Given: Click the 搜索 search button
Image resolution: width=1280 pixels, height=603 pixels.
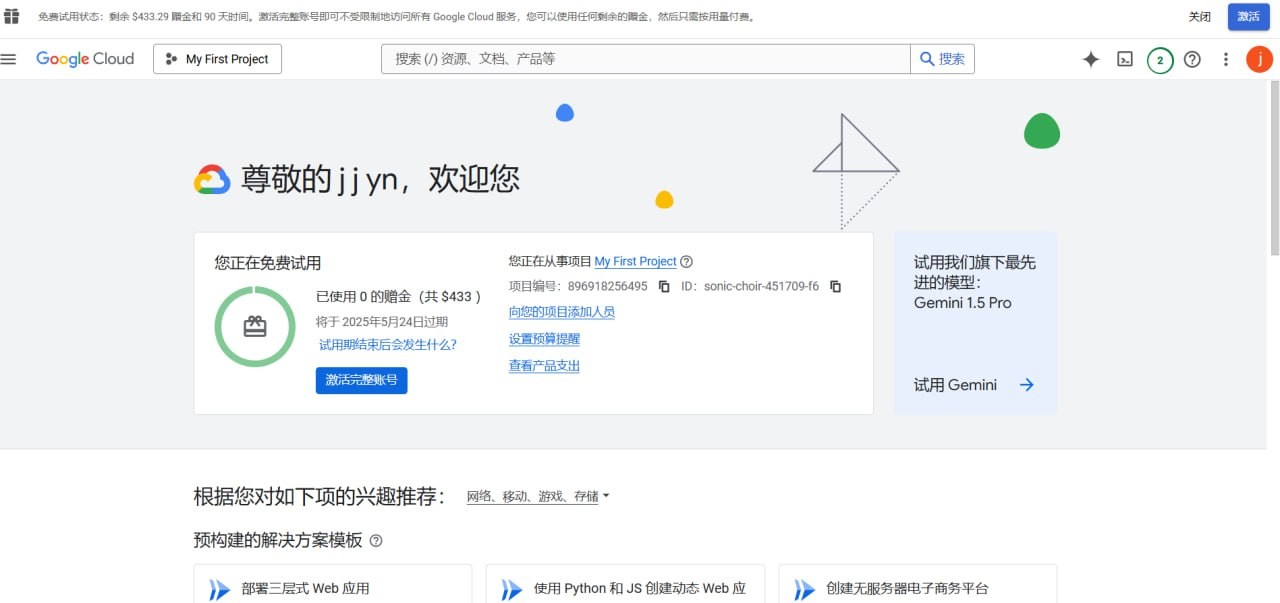Looking at the screenshot, I should point(942,59).
